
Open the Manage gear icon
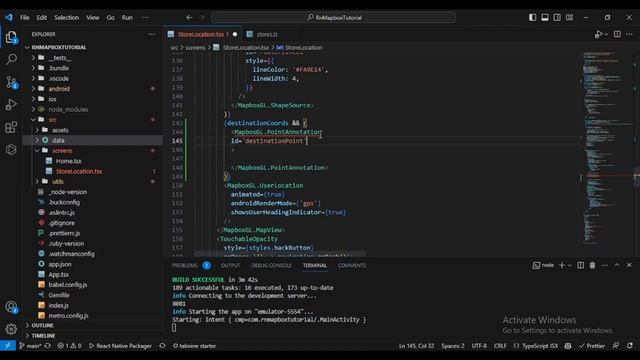tap(11, 329)
